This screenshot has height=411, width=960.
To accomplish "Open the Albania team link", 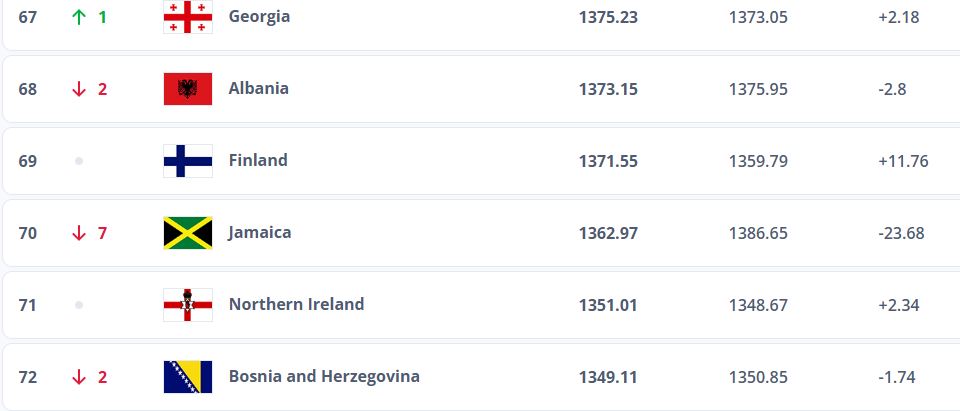I will (x=258, y=88).
